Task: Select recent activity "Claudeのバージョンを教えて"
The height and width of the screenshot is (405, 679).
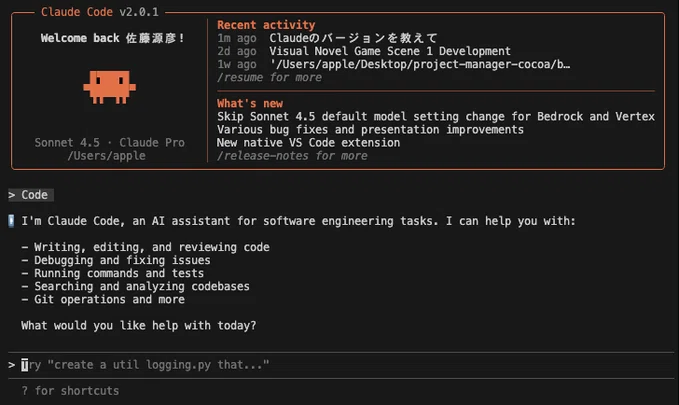Action: [353, 38]
